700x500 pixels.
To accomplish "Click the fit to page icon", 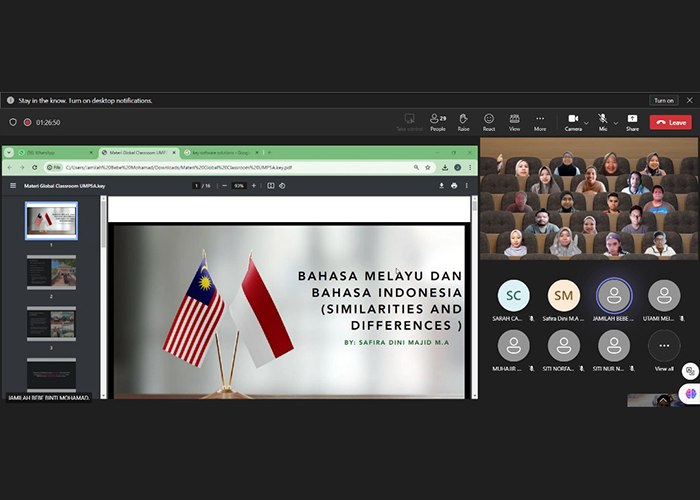I will pos(271,186).
